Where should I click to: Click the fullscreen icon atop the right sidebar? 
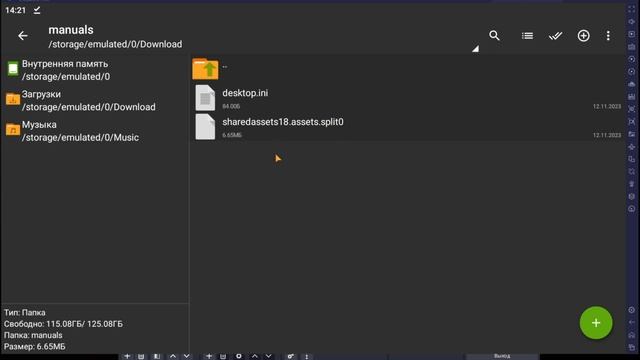coord(631,9)
